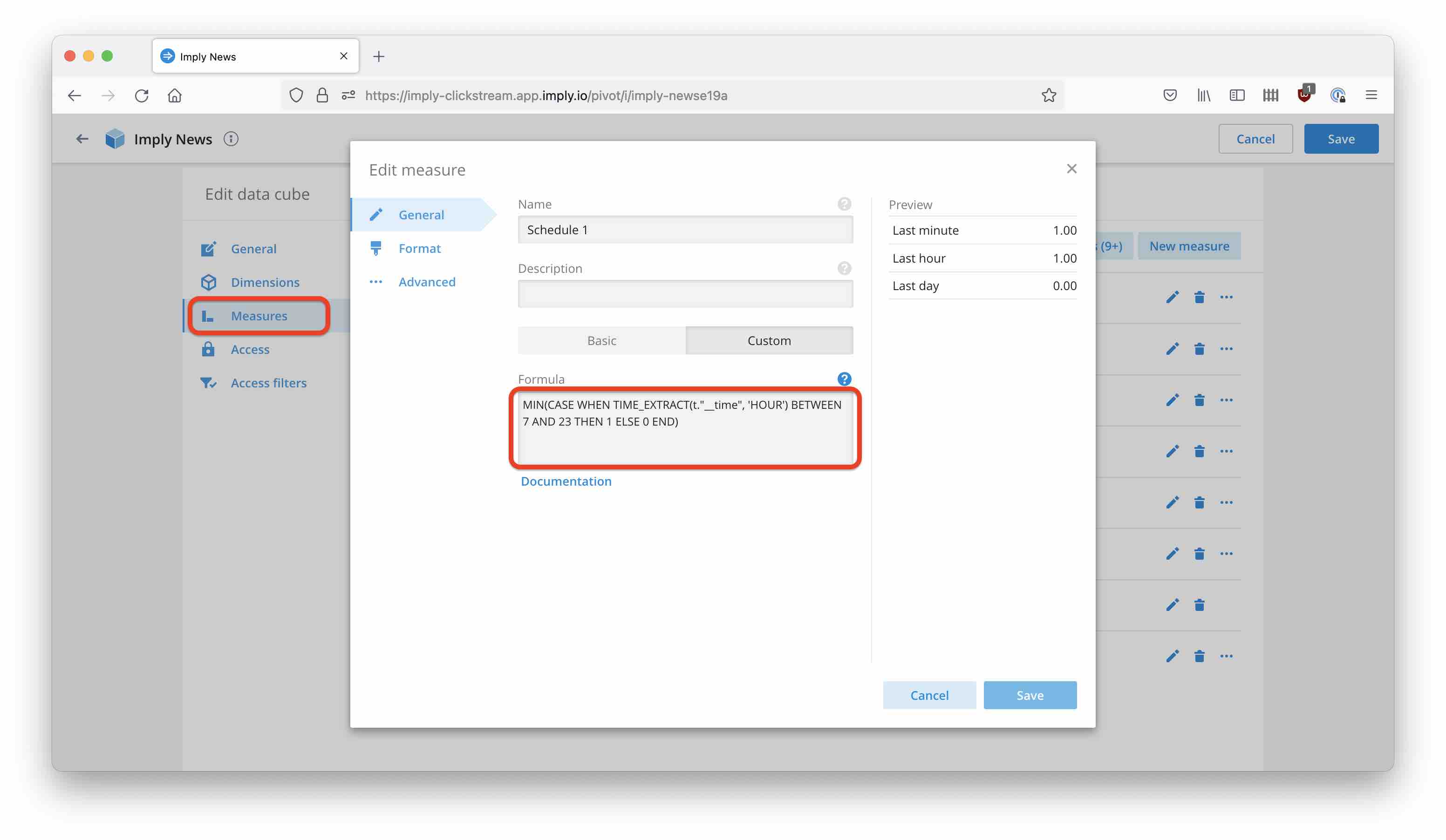
Task: Click the Name field help icon
Action: pyautogui.click(x=844, y=204)
